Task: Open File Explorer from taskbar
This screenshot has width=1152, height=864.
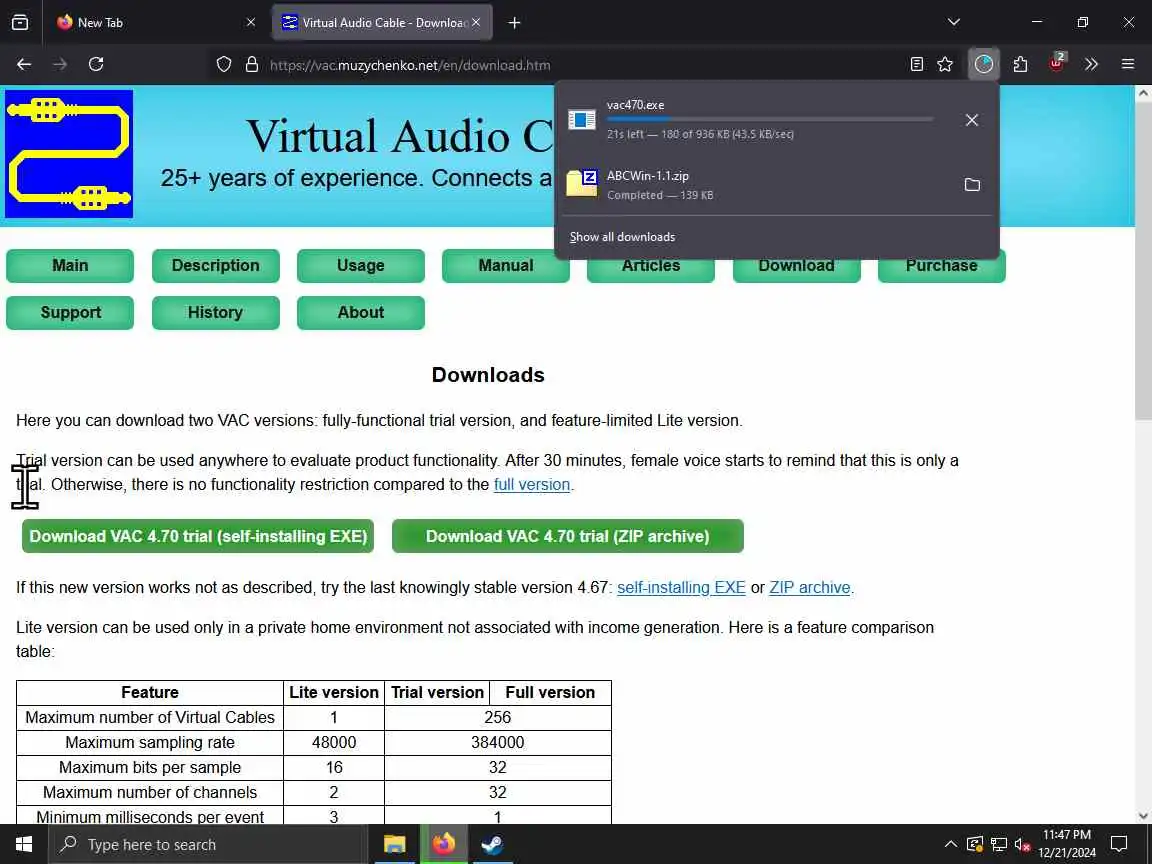Action: coord(395,844)
